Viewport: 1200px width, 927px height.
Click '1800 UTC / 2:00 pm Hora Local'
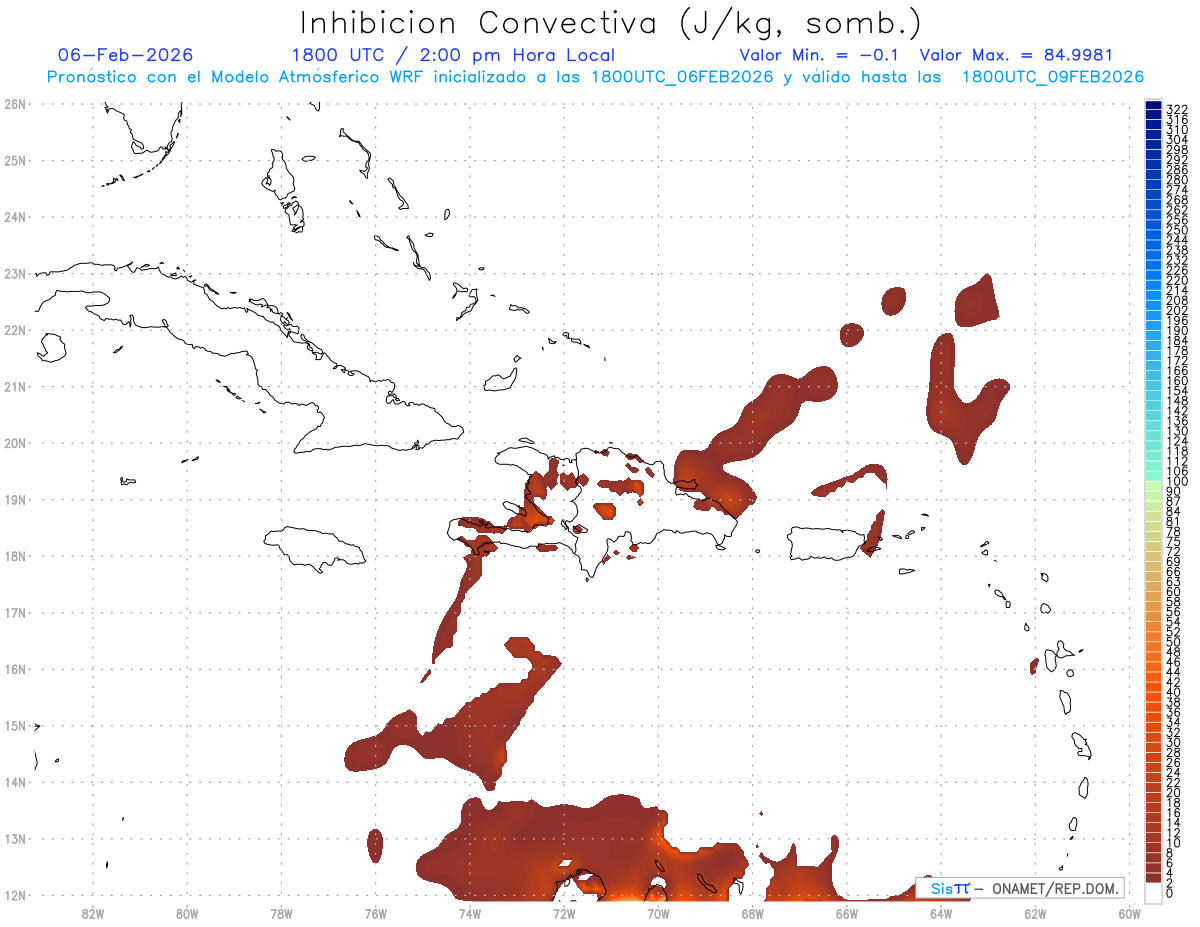453,55
